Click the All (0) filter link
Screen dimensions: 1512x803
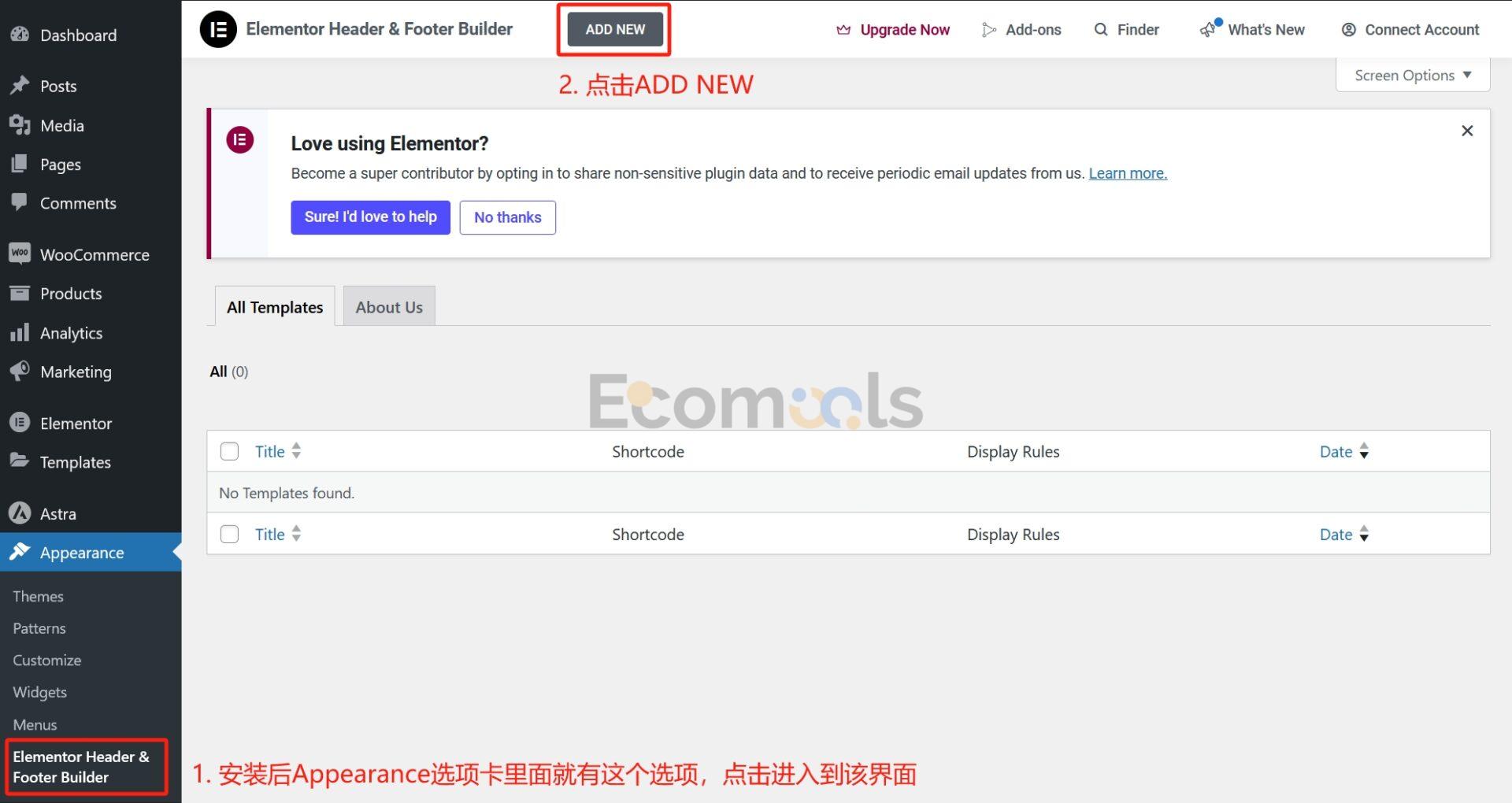point(228,372)
